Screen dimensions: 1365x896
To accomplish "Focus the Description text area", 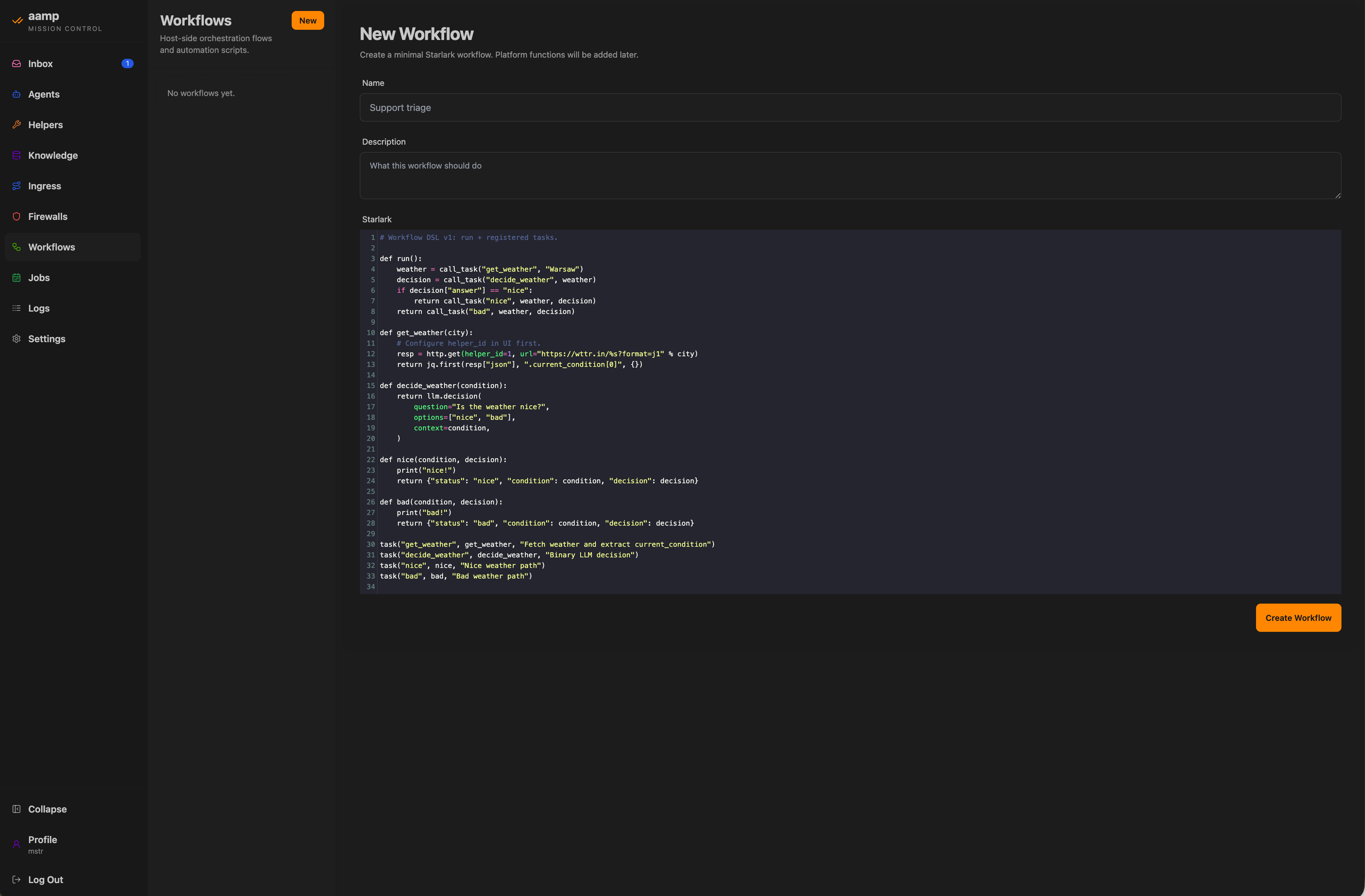I will pos(850,176).
